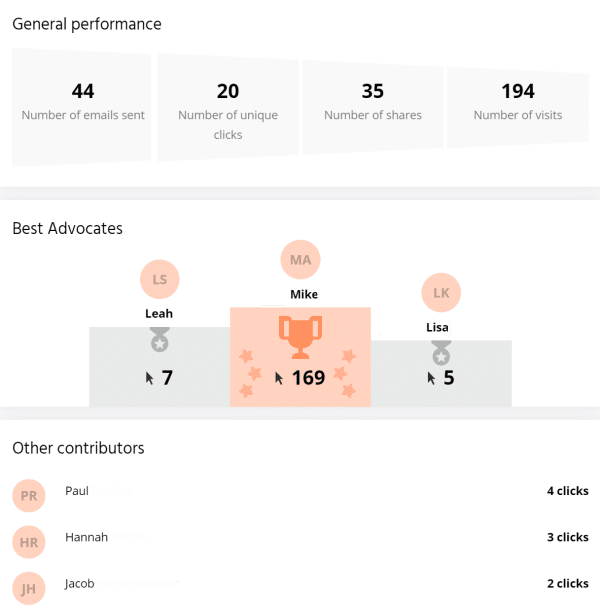Click Jacob's 2 clicks count
Screen dimensions: 600x610
567,583
